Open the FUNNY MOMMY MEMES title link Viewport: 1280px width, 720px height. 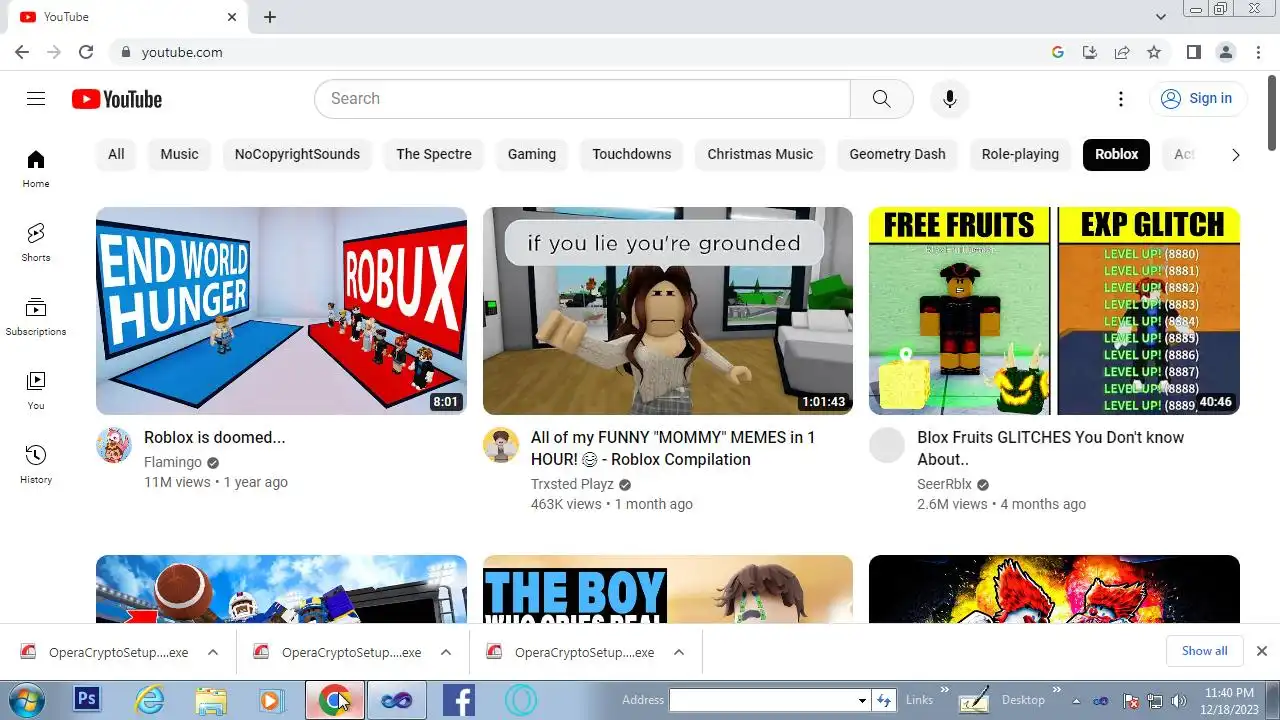(673, 448)
